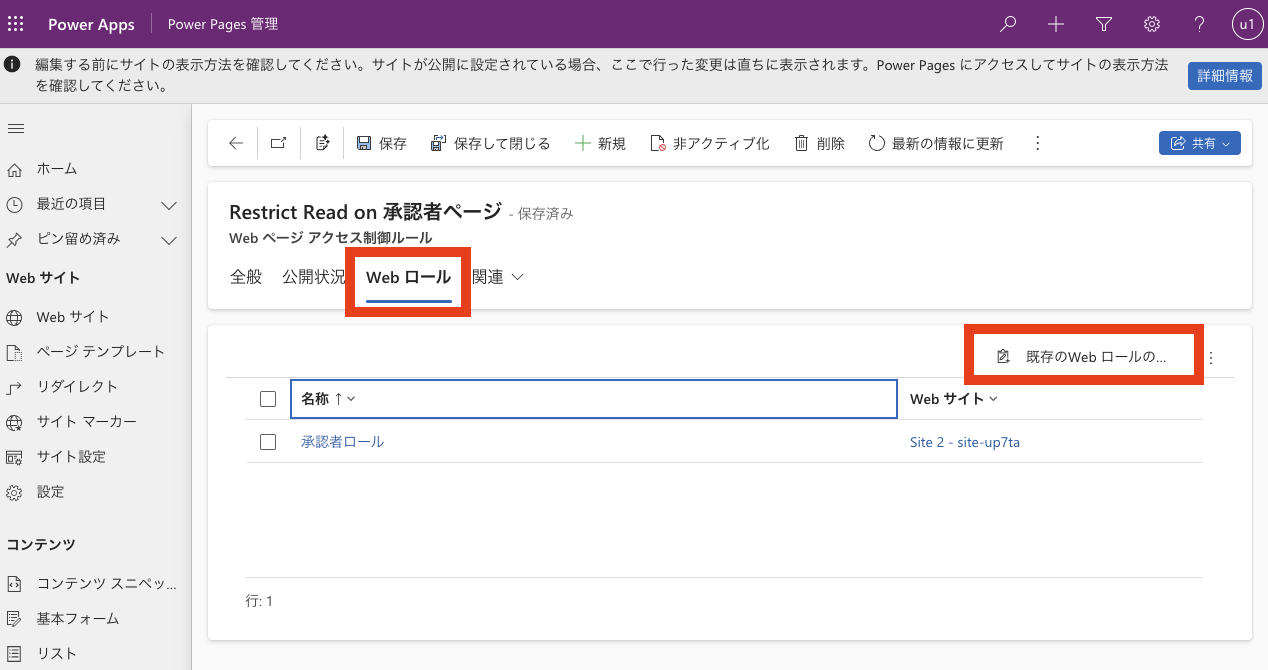Screen dimensions: 1268x670
Task: Select the 承認者ロール row checkbox
Action: [x=267, y=442]
